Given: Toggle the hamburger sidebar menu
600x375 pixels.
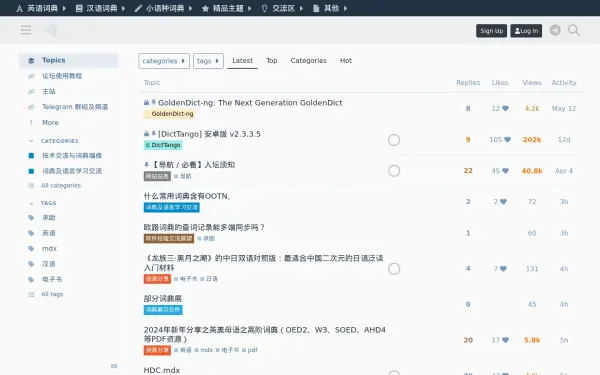Looking at the screenshot, I should 26,30.
